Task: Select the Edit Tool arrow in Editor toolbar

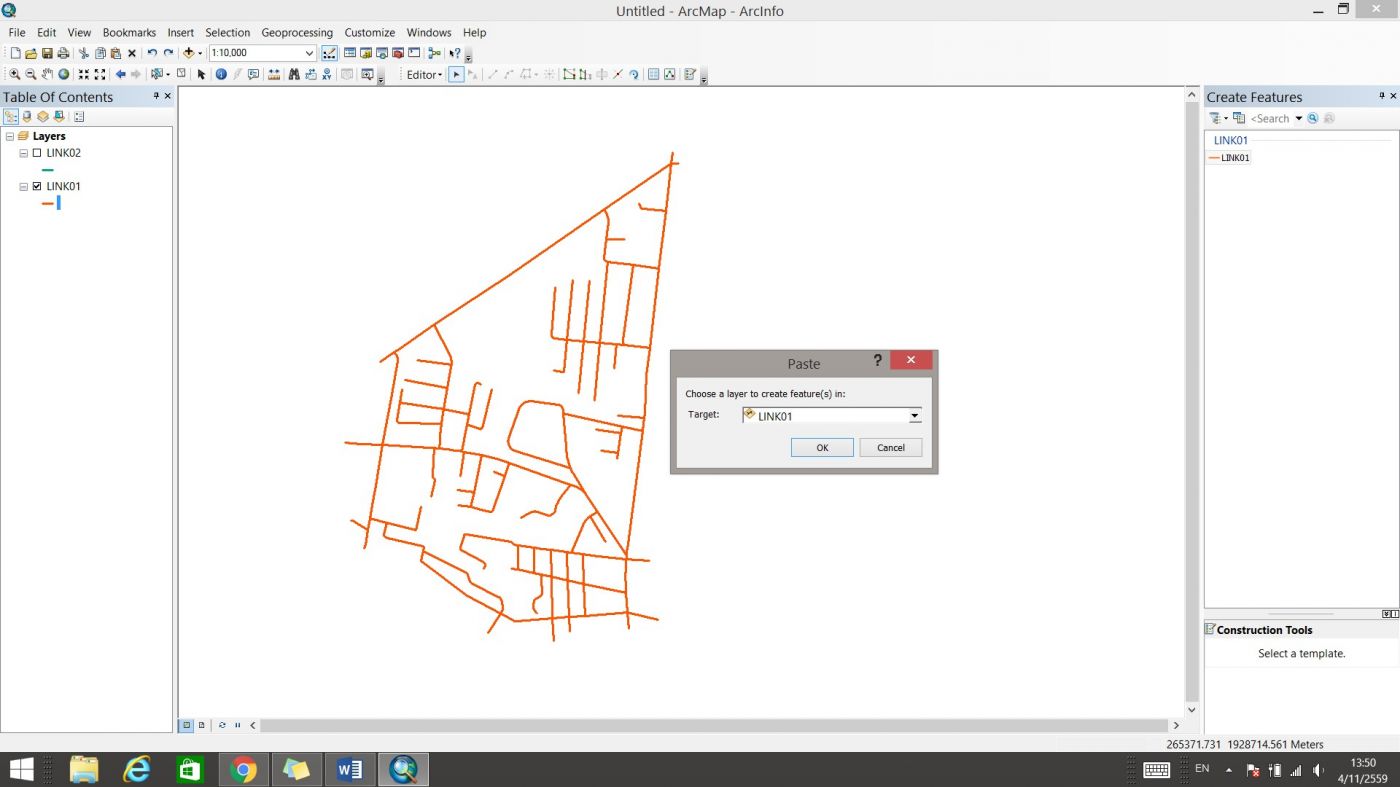Action: [x=456, y=75]
